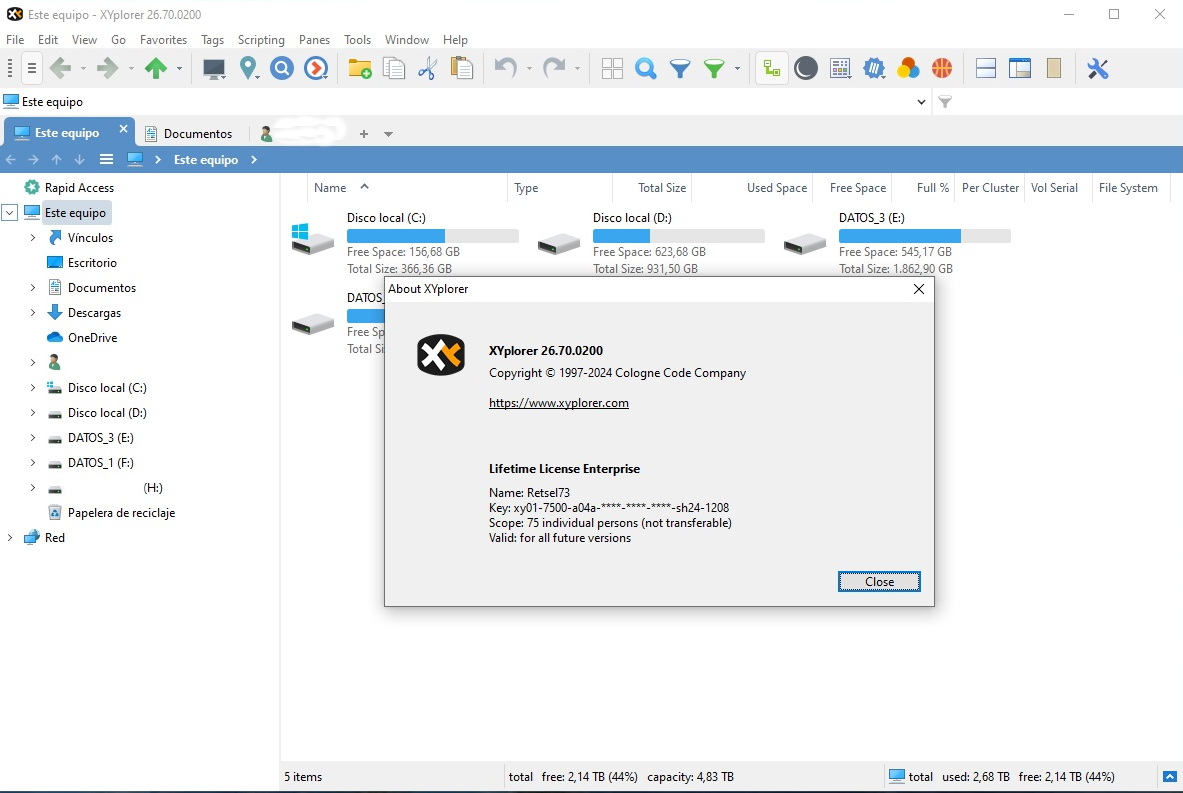Click the DATOS_3 (E:) usage bar

924,235
